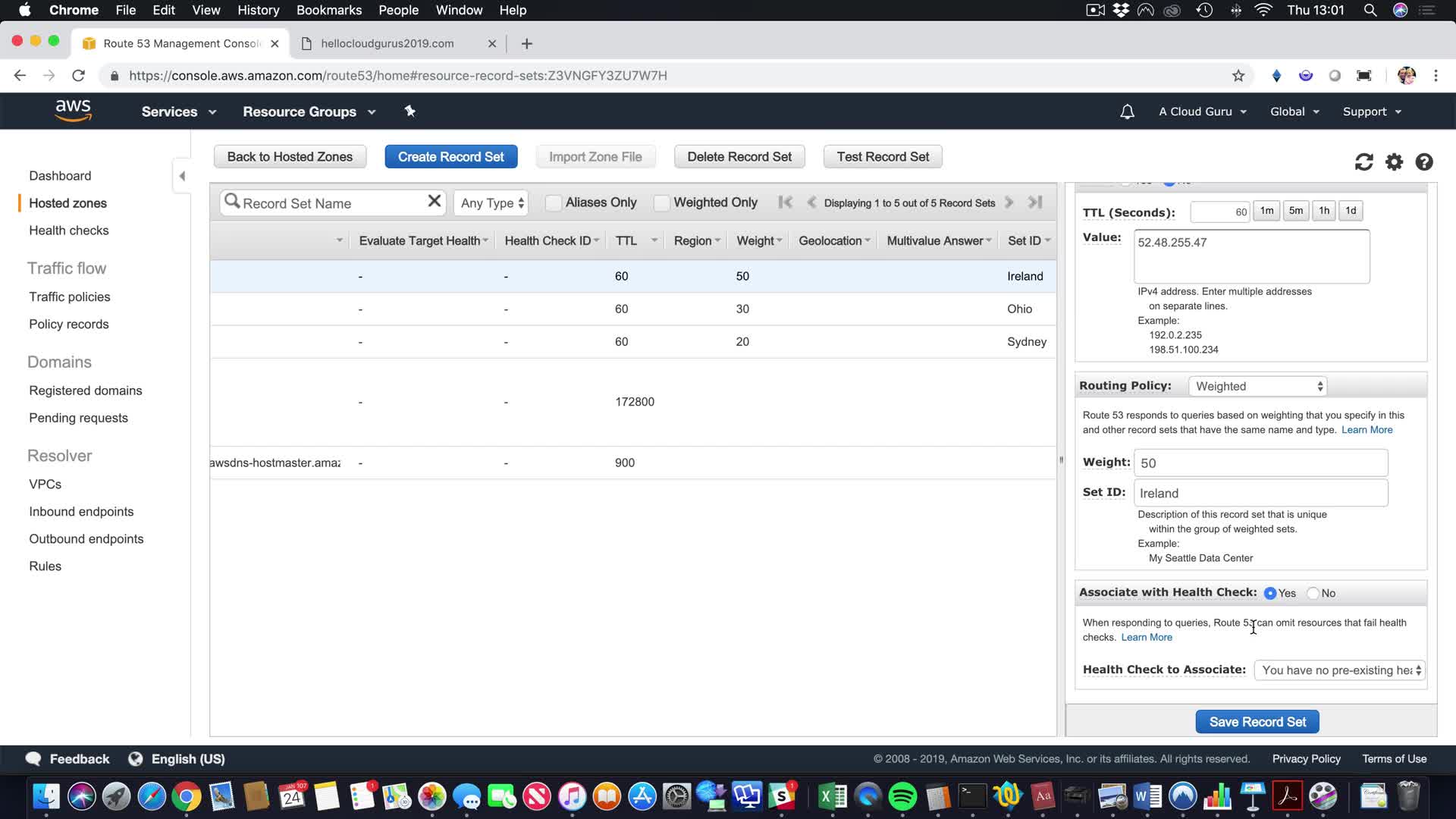Click the Weight input field
This screenshot has width=1456, height=819.
(x=1260, y=463)
